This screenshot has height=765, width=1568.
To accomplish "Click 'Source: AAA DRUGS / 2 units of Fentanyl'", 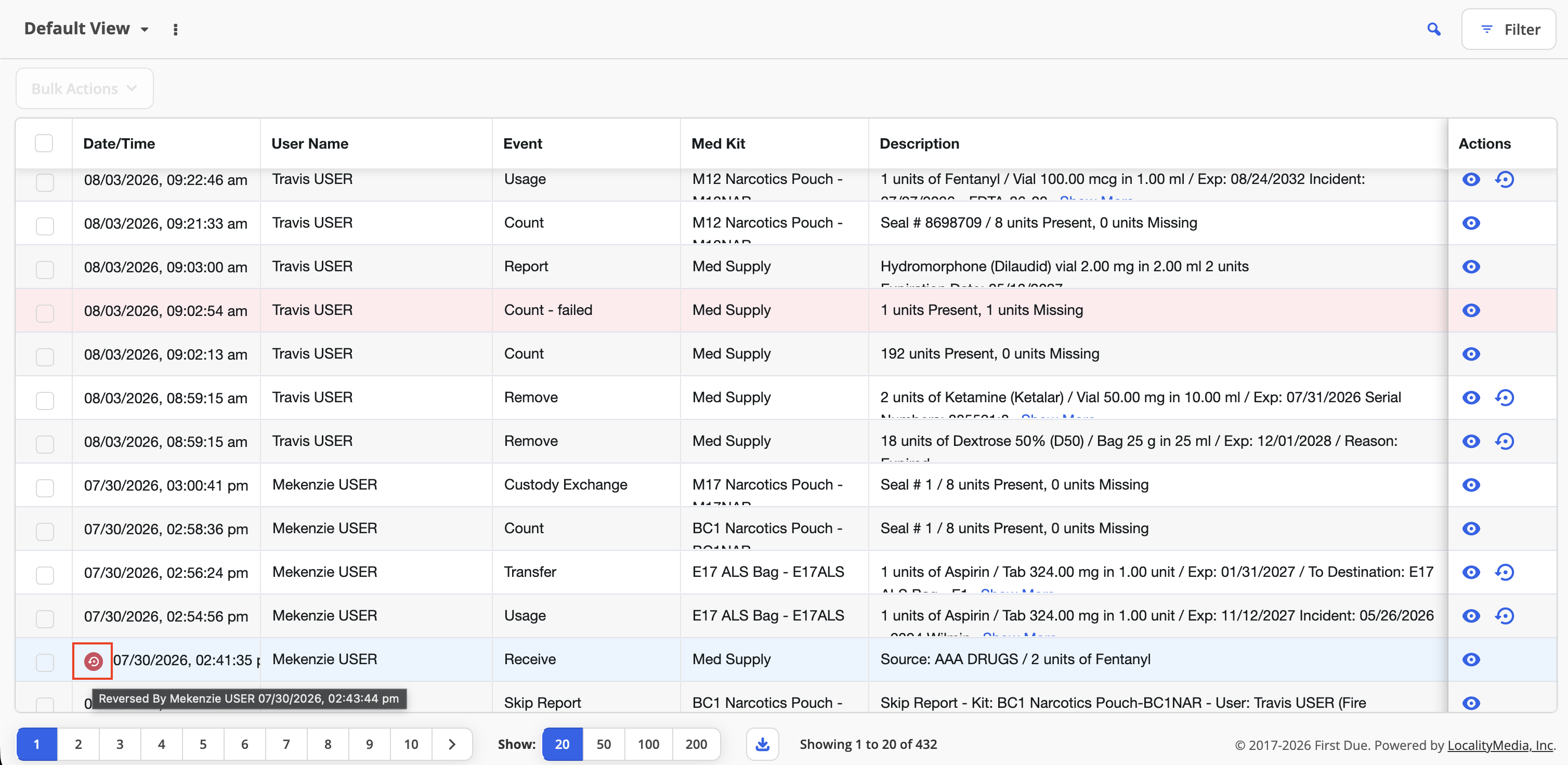I will 1015,659.
